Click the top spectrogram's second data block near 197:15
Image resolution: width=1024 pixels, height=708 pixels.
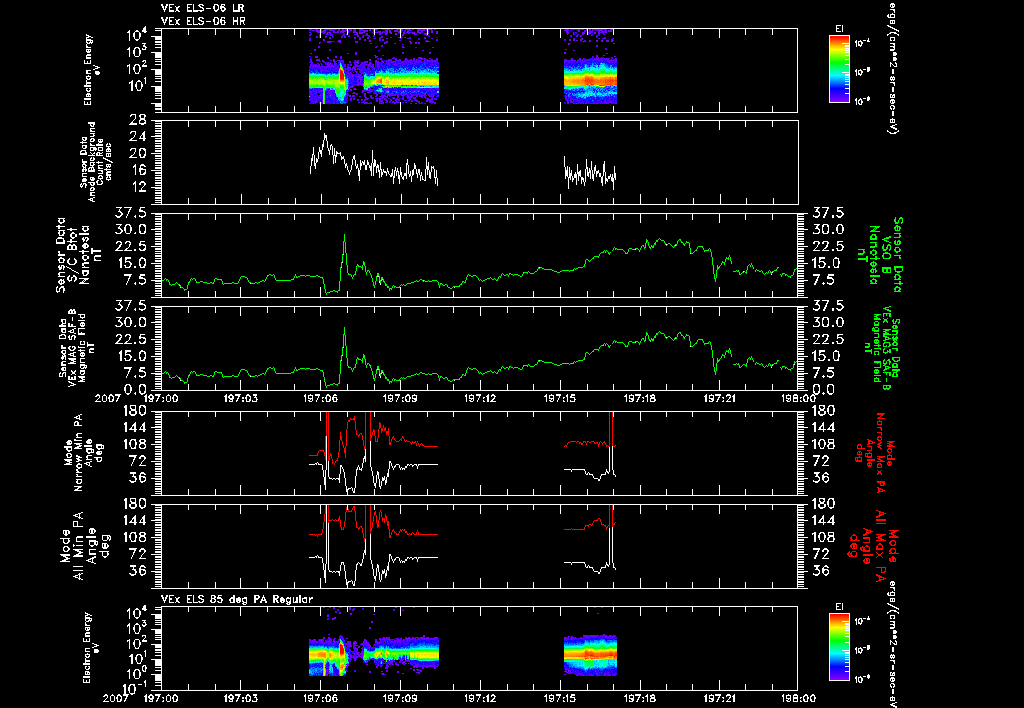pyautogui.click(x=590, y=67)
